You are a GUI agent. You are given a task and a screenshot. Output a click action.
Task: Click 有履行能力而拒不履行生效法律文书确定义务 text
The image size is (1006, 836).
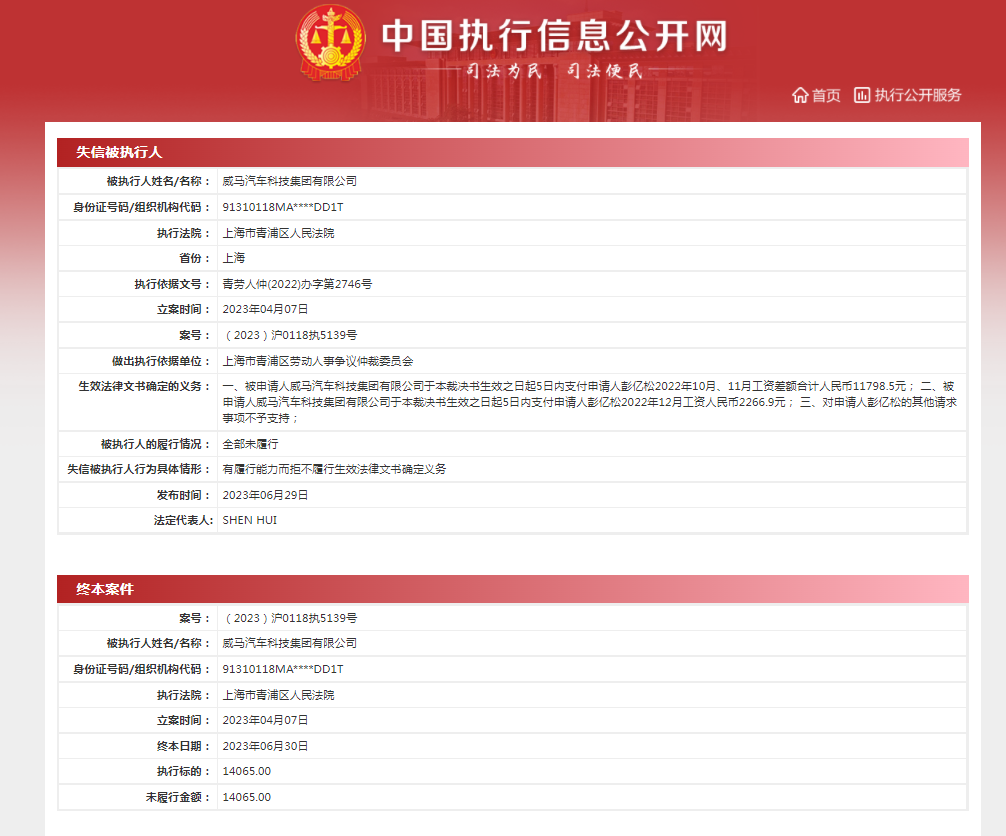[334, 469]
